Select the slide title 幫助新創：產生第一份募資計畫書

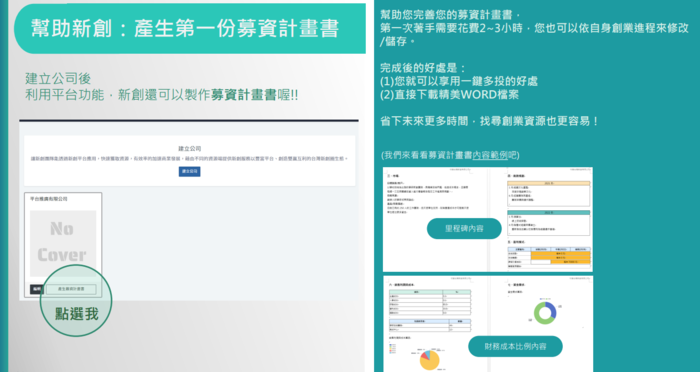[x=185, y=29]
